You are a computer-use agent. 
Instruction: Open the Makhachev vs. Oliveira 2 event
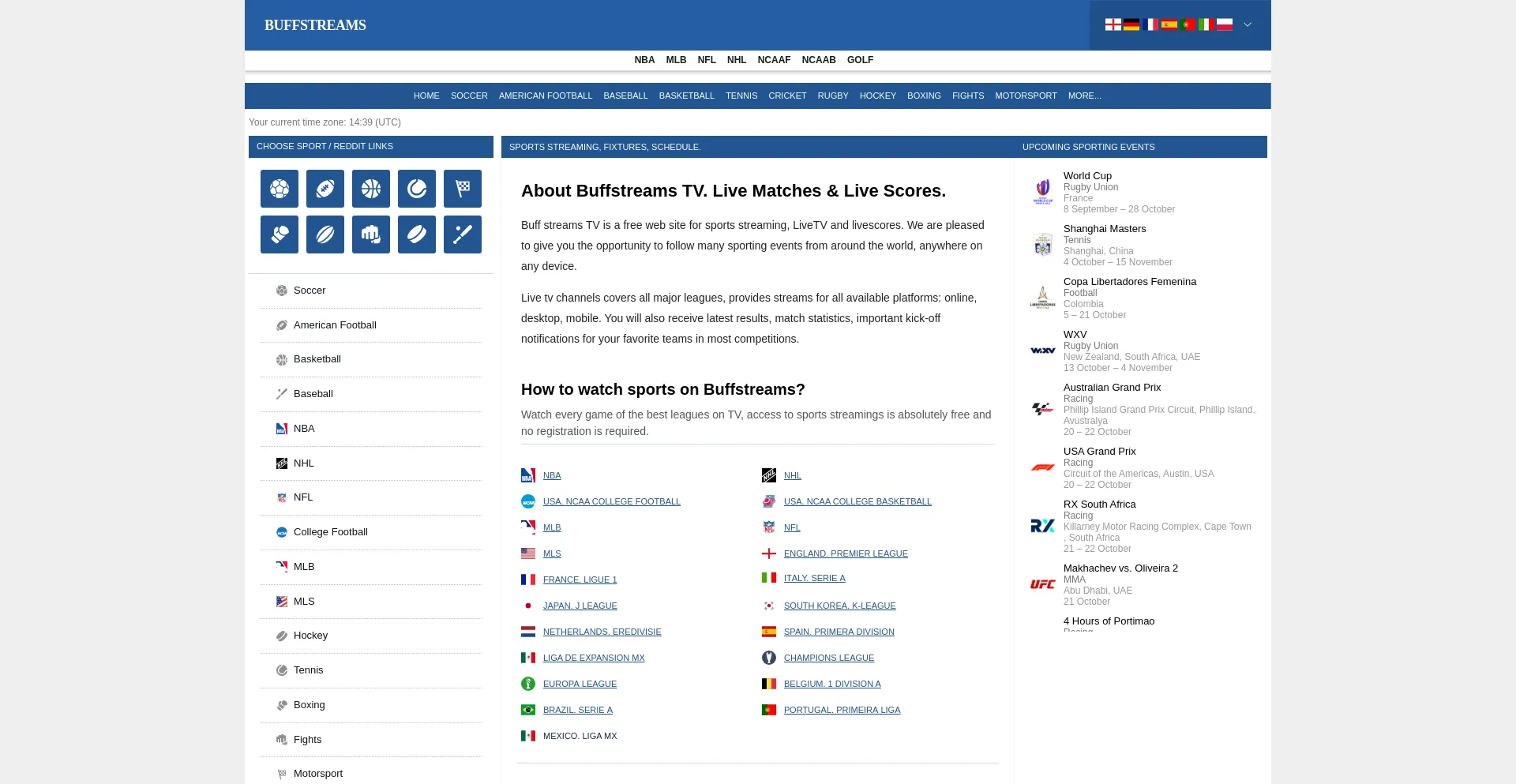pos(1120,568)
